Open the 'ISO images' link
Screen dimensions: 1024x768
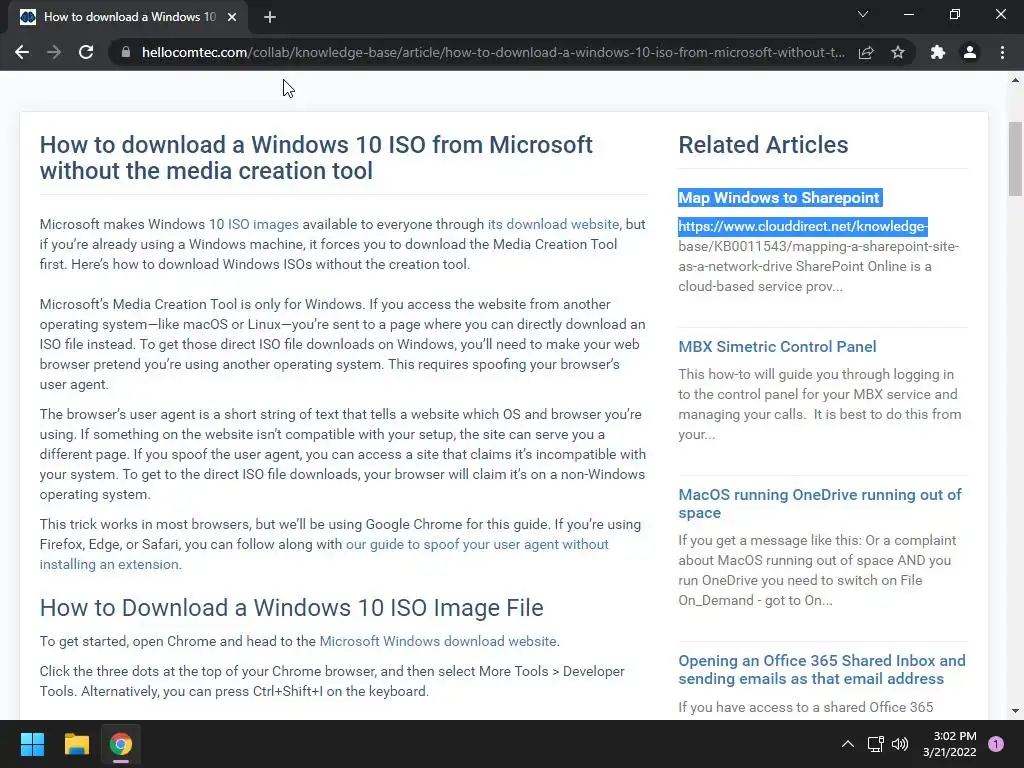[x=263, y=225]
